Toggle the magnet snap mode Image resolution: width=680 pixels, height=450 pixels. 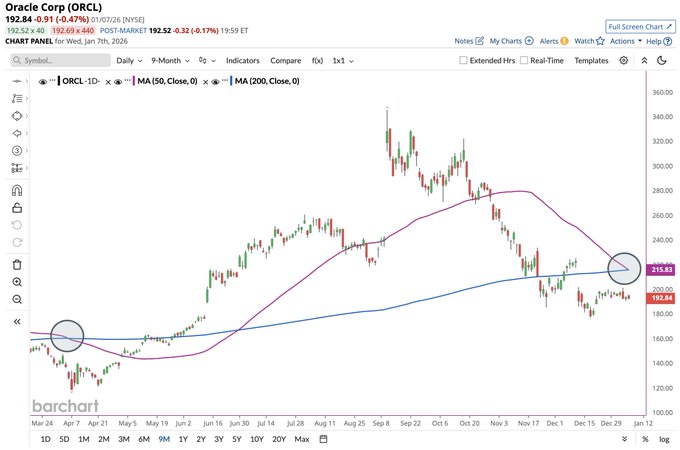[17, 190]
